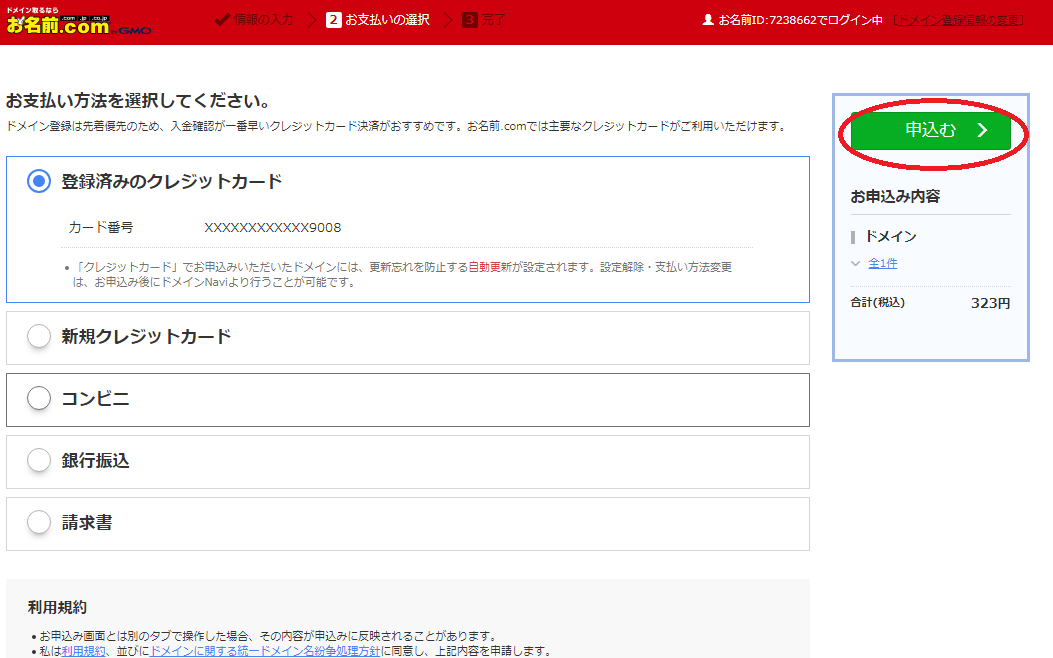Viewport: 1053px width, 658px height.
Task: Go to お支払いの選択 step
Action: pos(387,20)
